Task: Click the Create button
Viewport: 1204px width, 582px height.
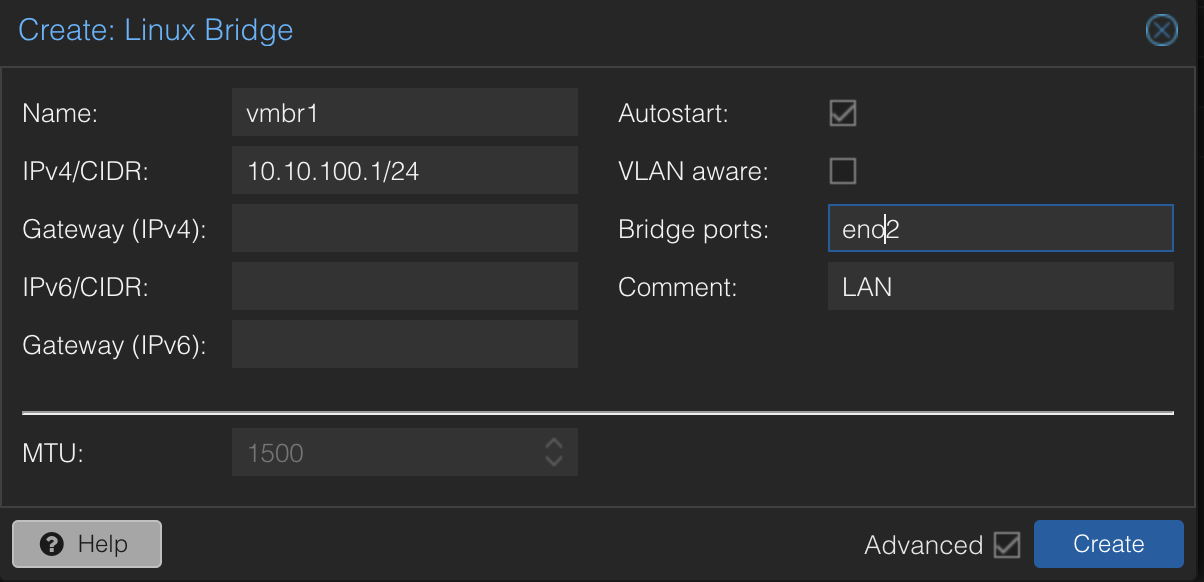Action: (x=1108, y=544)
